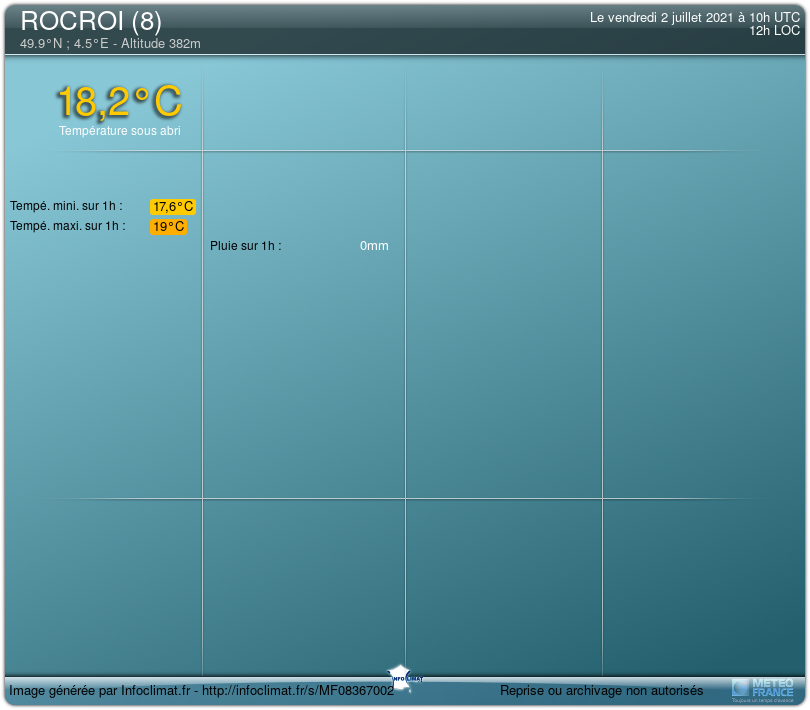Click the 0mm rainfall value
810x710 pixels.
click(374, 246)
